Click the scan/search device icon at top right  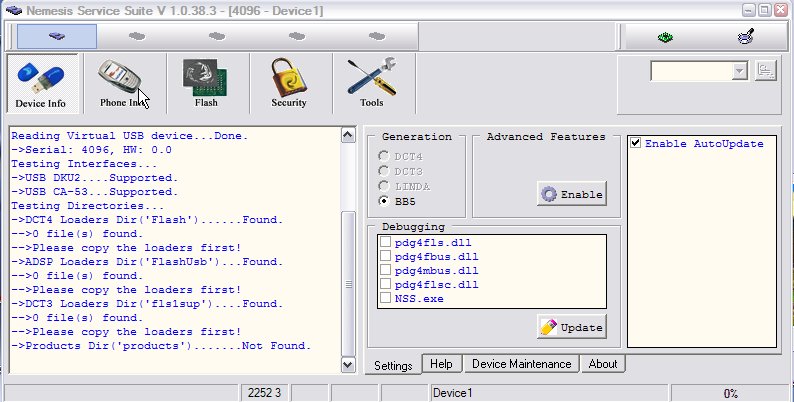(x=745, y=36)
